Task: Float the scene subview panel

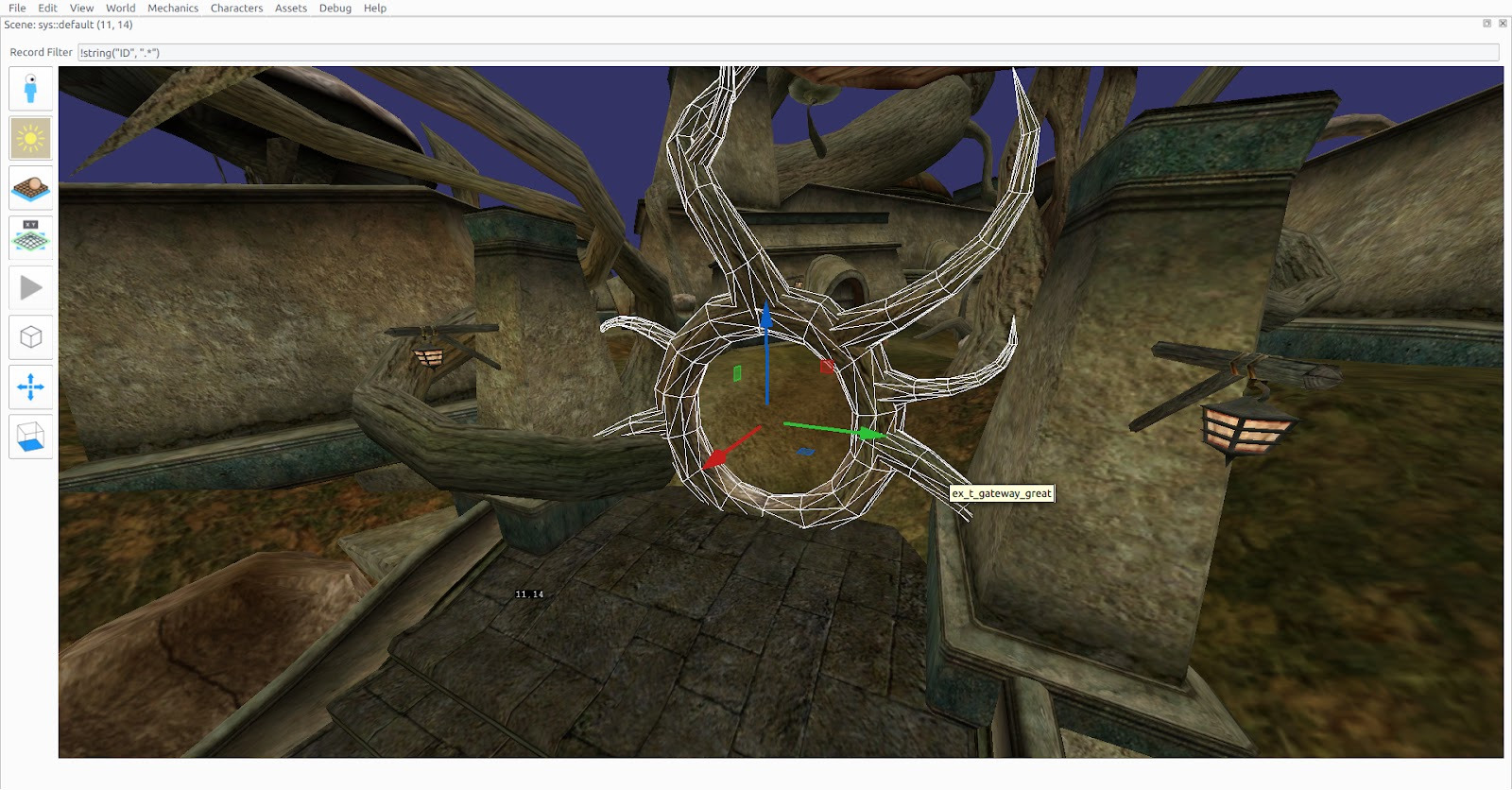Action: (1486, 24)
